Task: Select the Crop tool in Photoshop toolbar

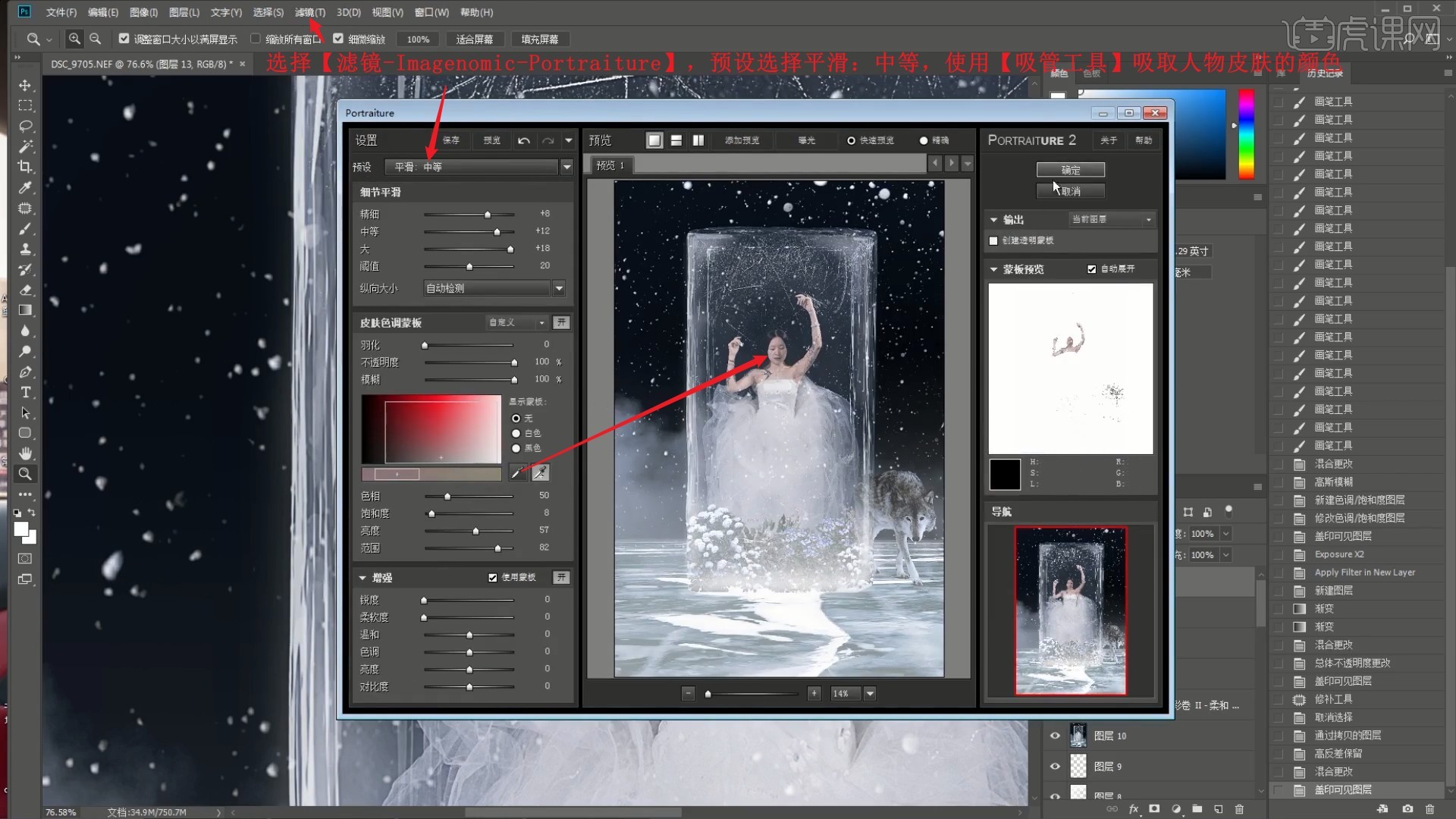Action: click(x=25, y=167)
